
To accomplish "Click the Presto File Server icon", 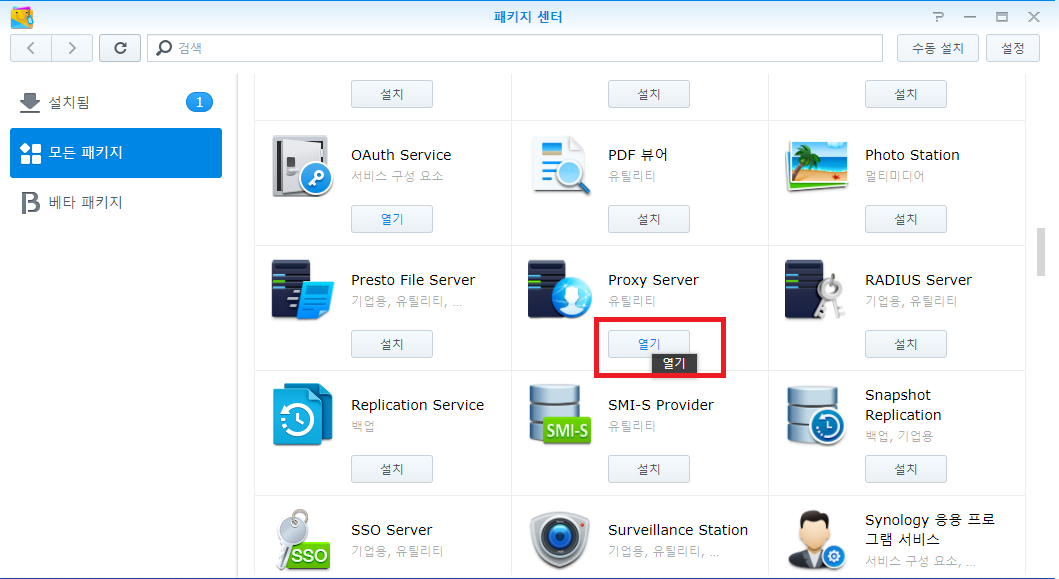I will (302, 290).
